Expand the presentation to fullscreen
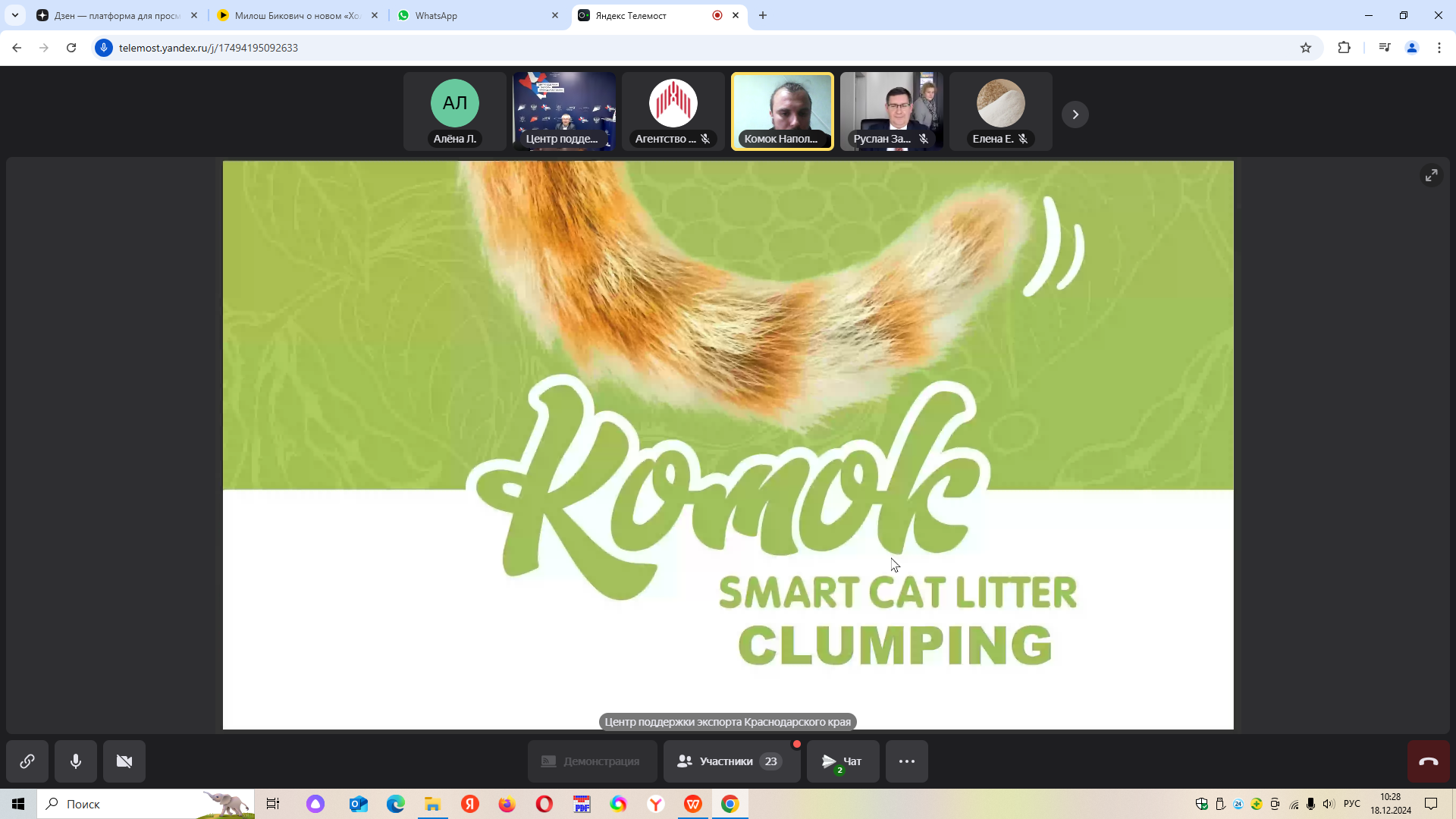The width and height of the screenshot is (1456, 819). tap(1431, 175)
